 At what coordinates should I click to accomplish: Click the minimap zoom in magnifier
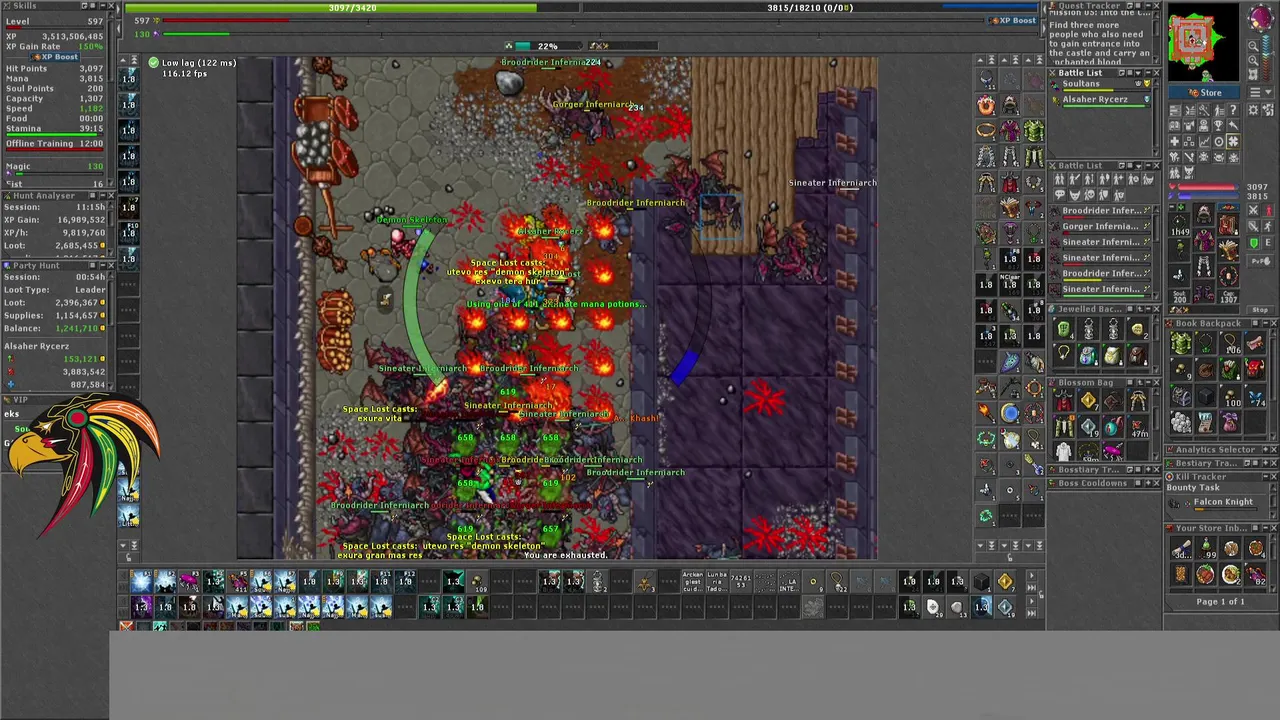1253,61
